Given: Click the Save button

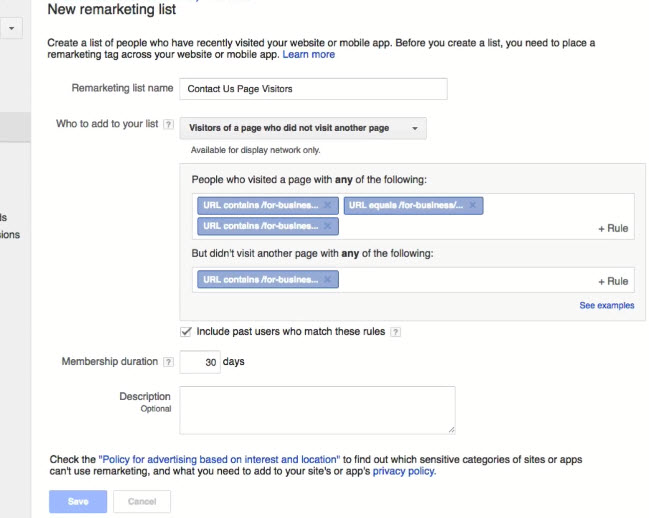Looking at the screenshot, I should (78, 501).
